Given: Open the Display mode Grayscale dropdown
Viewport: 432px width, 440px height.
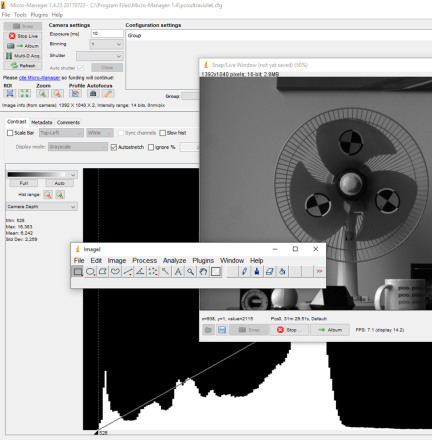Looking at the screenshot, I should click(x=78, y=147).
